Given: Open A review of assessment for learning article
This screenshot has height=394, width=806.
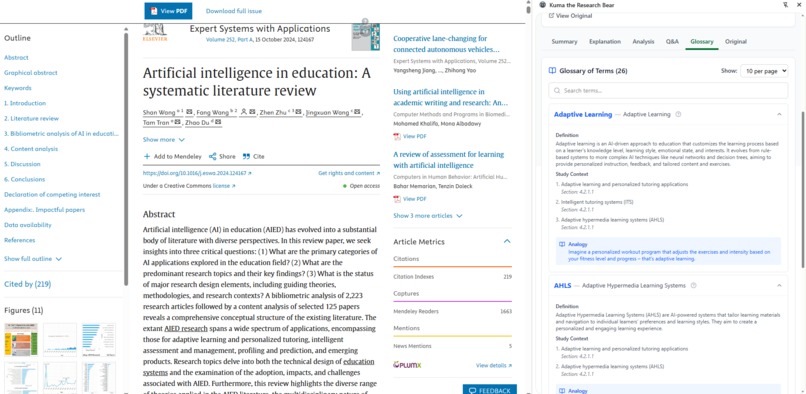Looking at the screenshot, I should [x=448, y=159].
